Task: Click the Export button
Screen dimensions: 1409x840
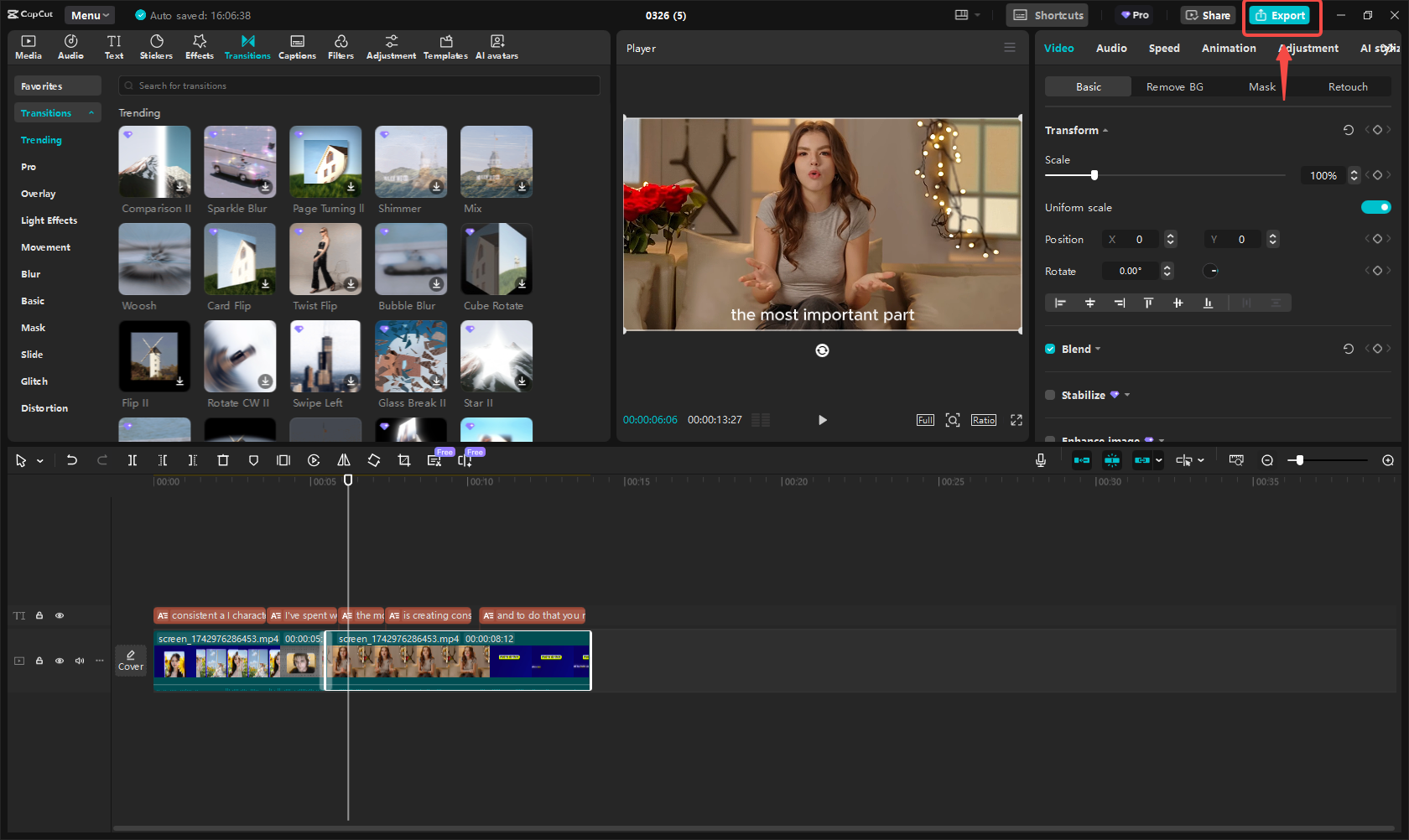Action: click(x=1280, y=15)
